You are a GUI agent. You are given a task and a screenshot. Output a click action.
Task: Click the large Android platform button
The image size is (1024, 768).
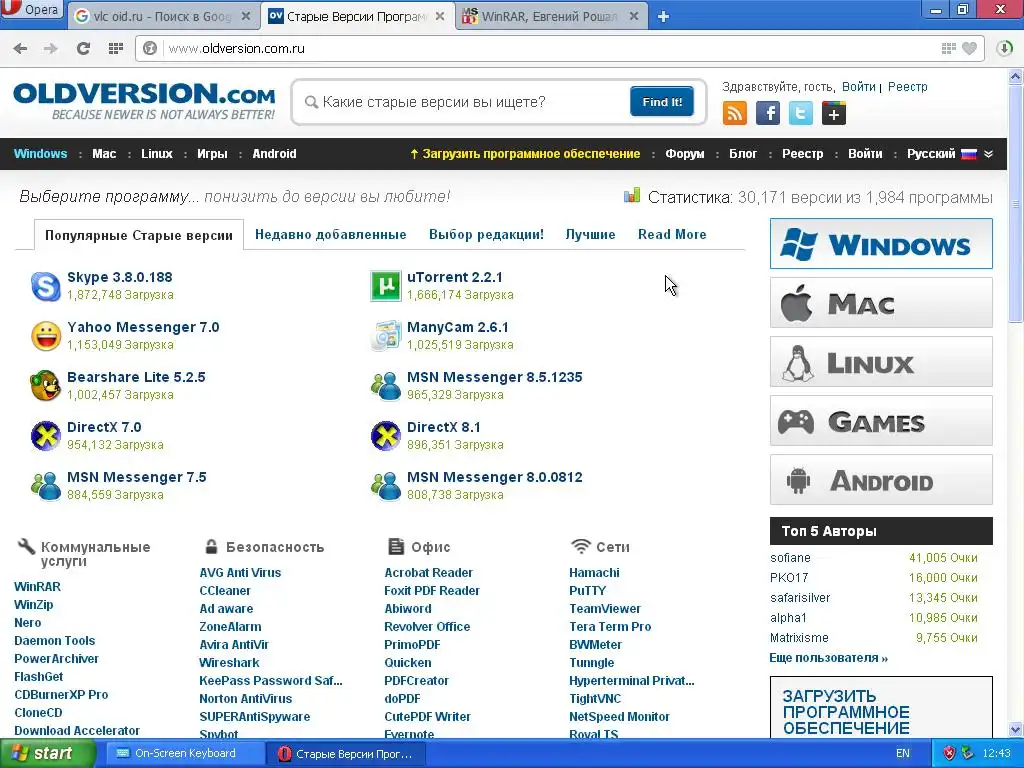(881, 480)
